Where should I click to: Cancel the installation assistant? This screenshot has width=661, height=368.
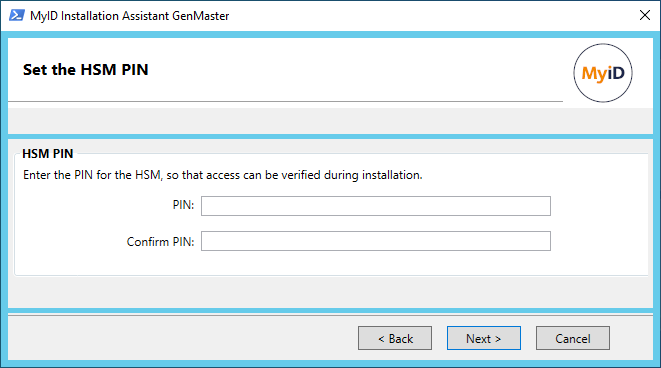(x=572, y=338)
